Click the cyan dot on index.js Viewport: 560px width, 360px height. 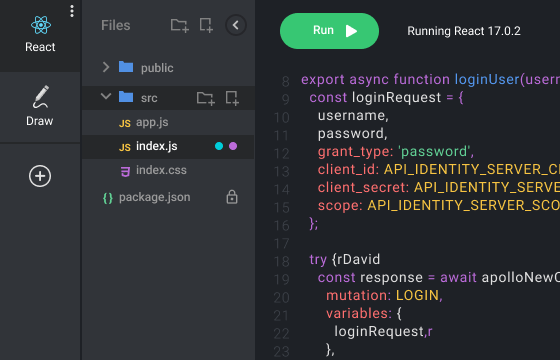tap(219, 146)
